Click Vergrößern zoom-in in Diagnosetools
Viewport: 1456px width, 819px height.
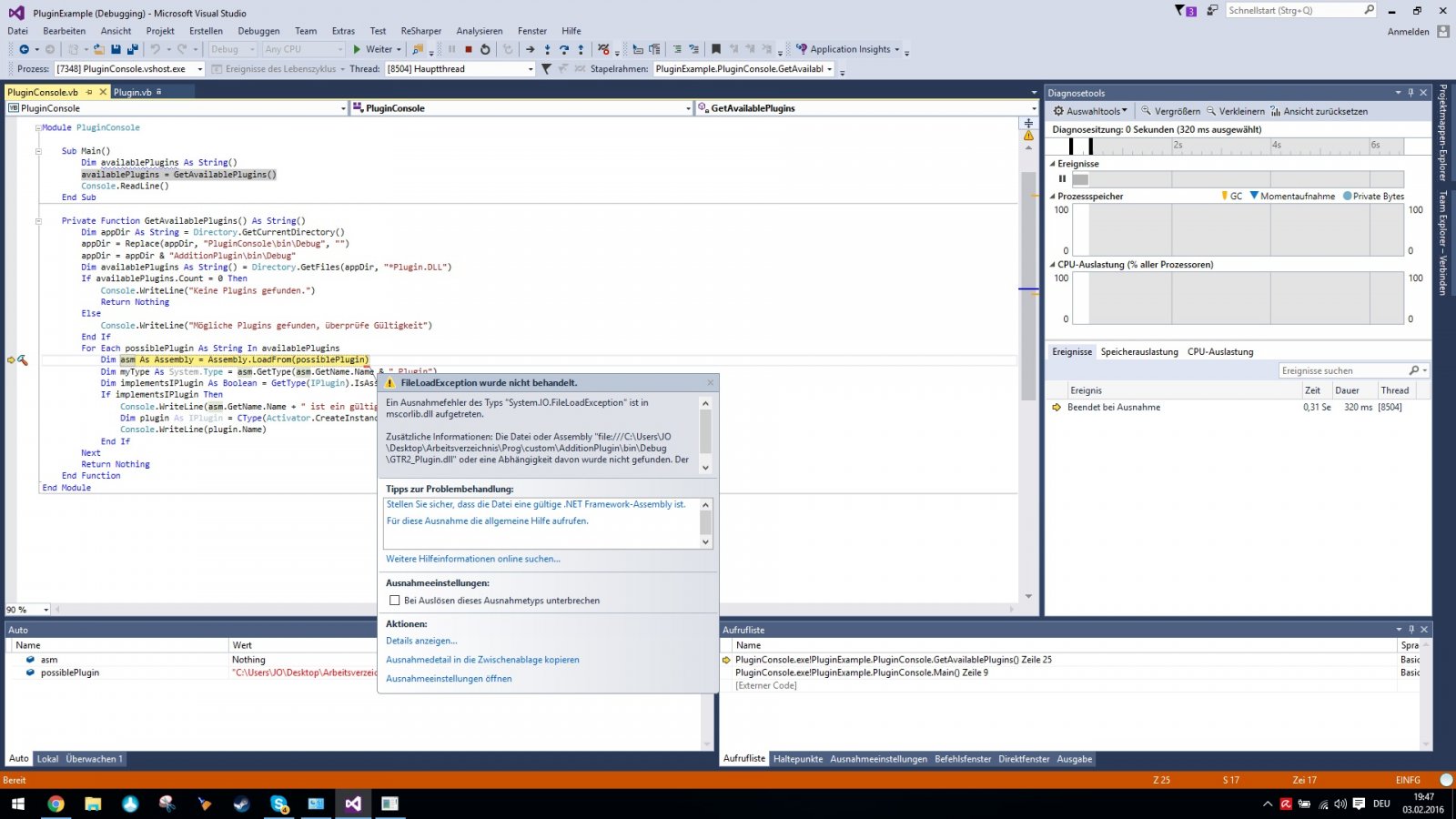point(1171,111)
